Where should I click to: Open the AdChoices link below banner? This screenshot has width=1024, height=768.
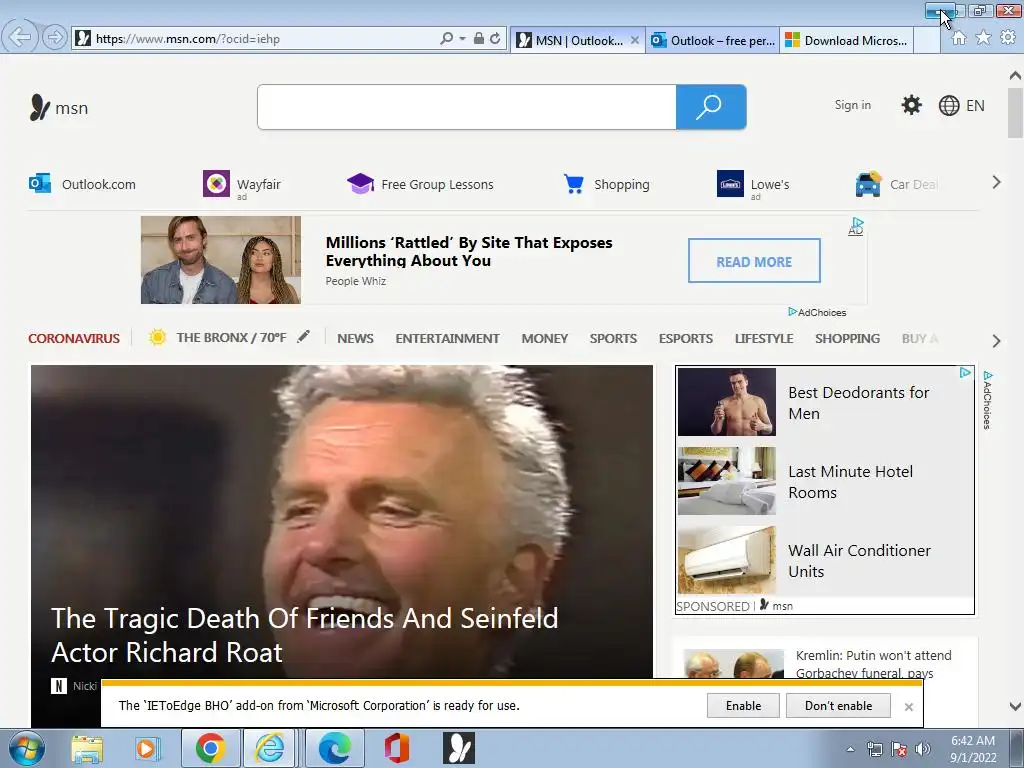tap(817, 312)
